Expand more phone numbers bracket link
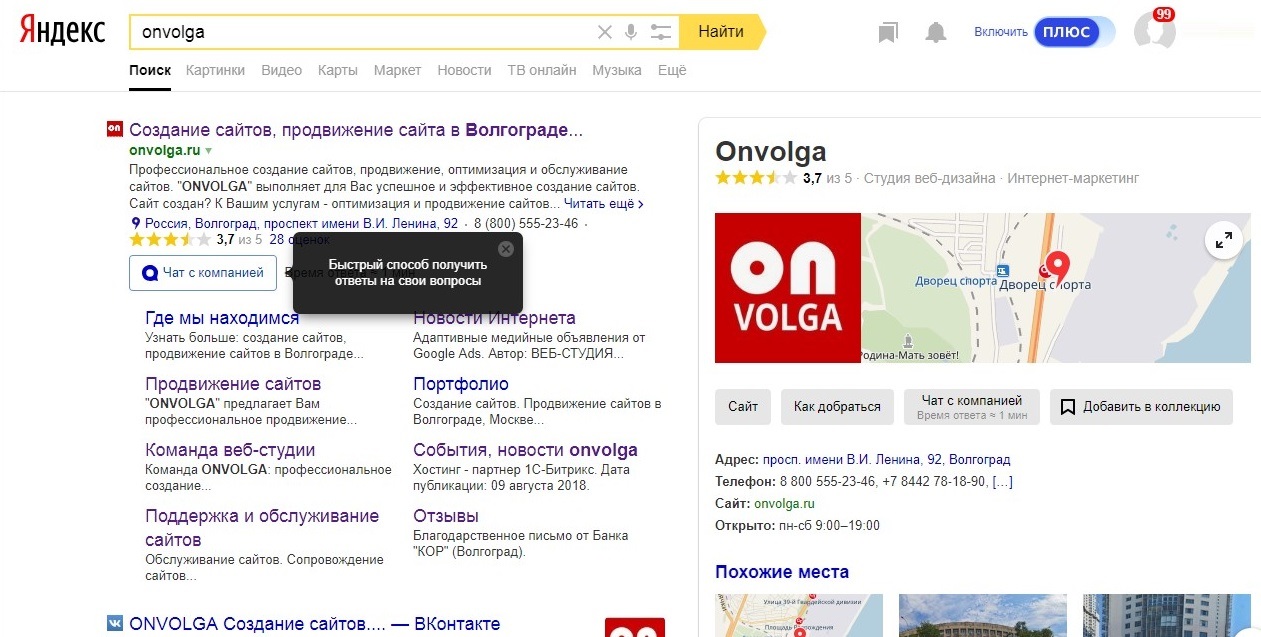1261x637 pixels. click(1002, 482)
